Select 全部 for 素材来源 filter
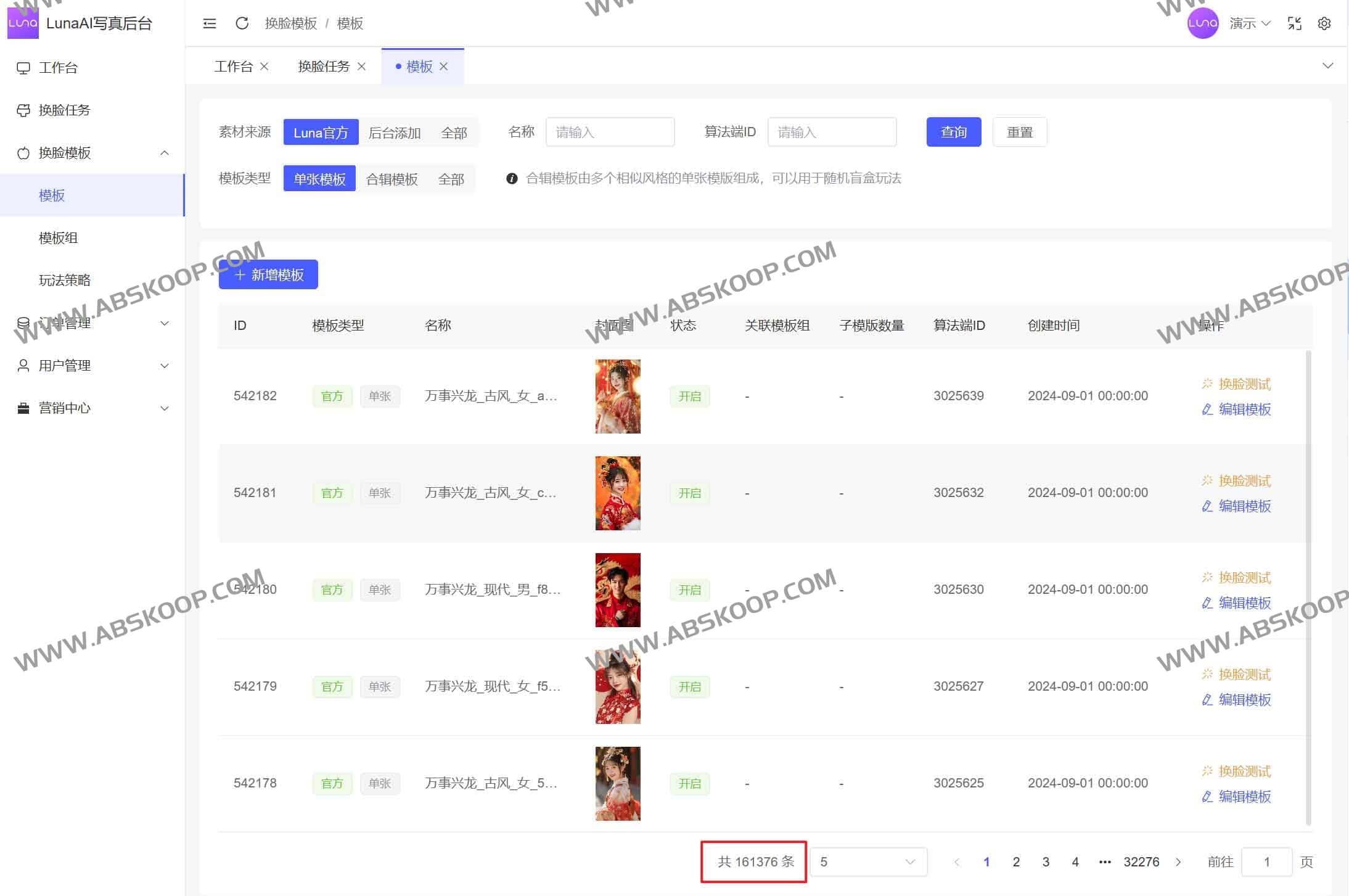 coord(454,131)
